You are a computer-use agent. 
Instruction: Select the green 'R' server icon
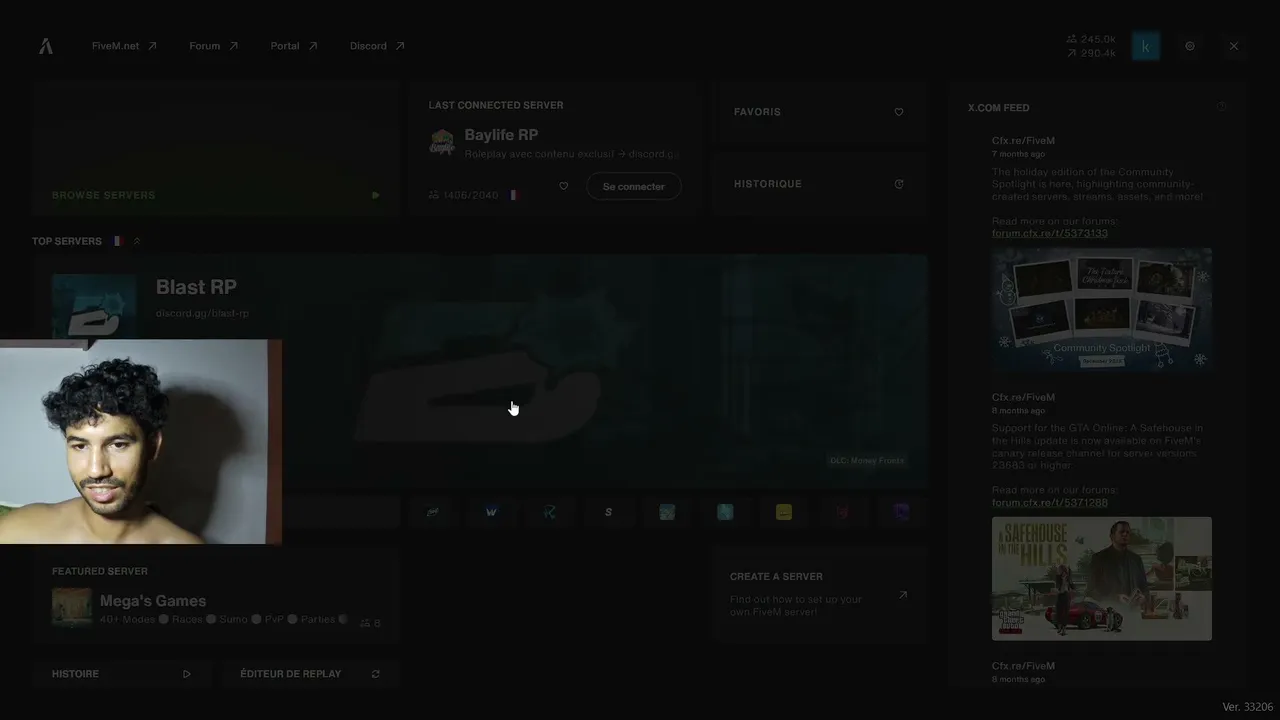click(x=550, y=512)
